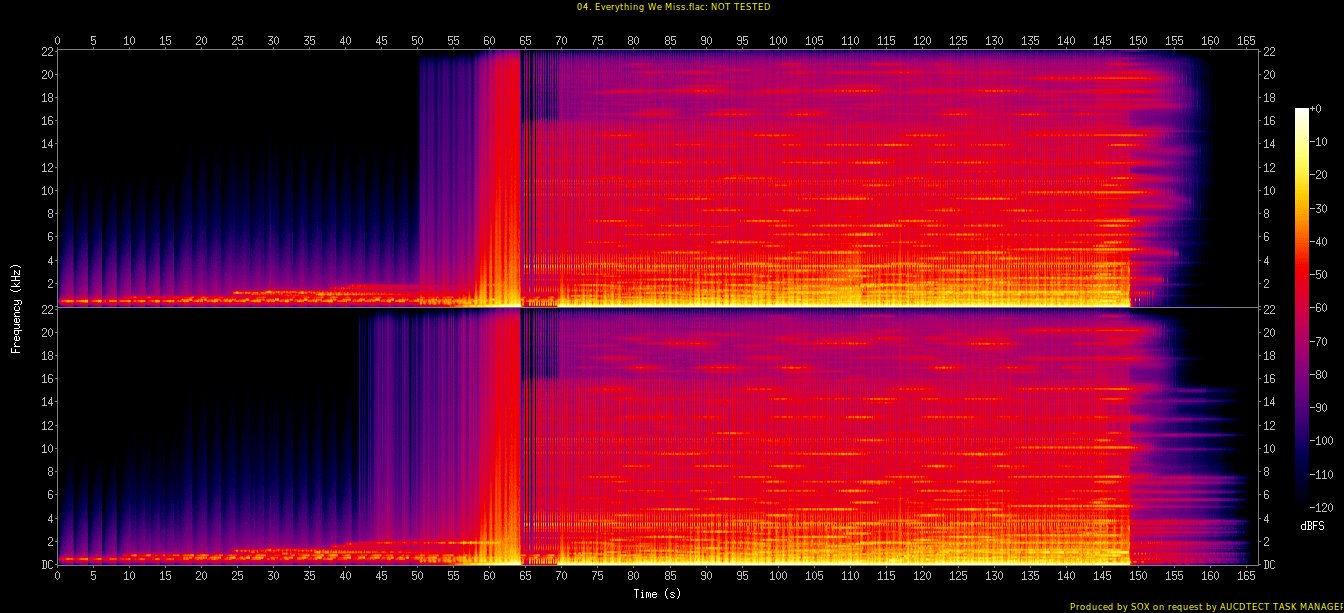Click the white top of the dBFS color bar
This screenshot has height=613, width=1344.
[x=1301, y=111]
